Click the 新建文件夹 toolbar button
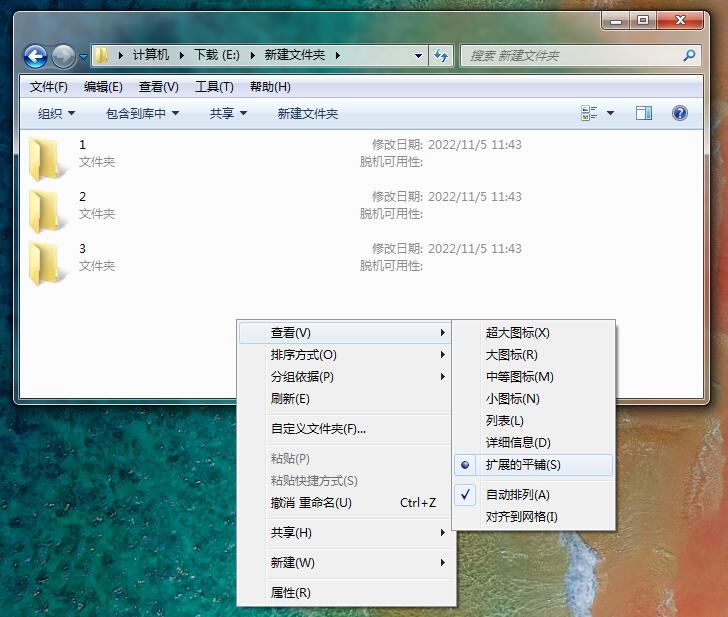 [x=308, y=114]
